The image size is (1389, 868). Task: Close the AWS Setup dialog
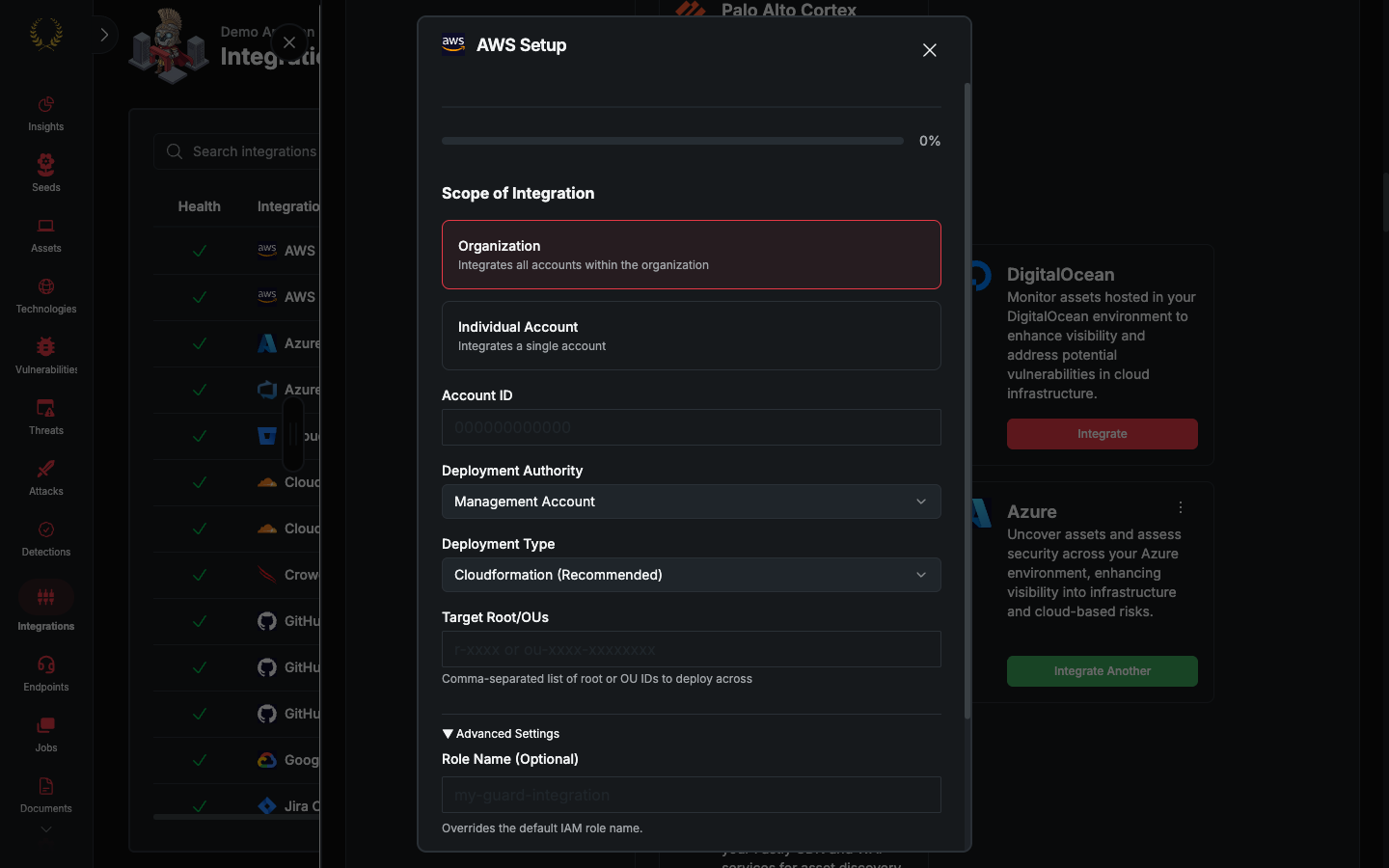[929, 50]
